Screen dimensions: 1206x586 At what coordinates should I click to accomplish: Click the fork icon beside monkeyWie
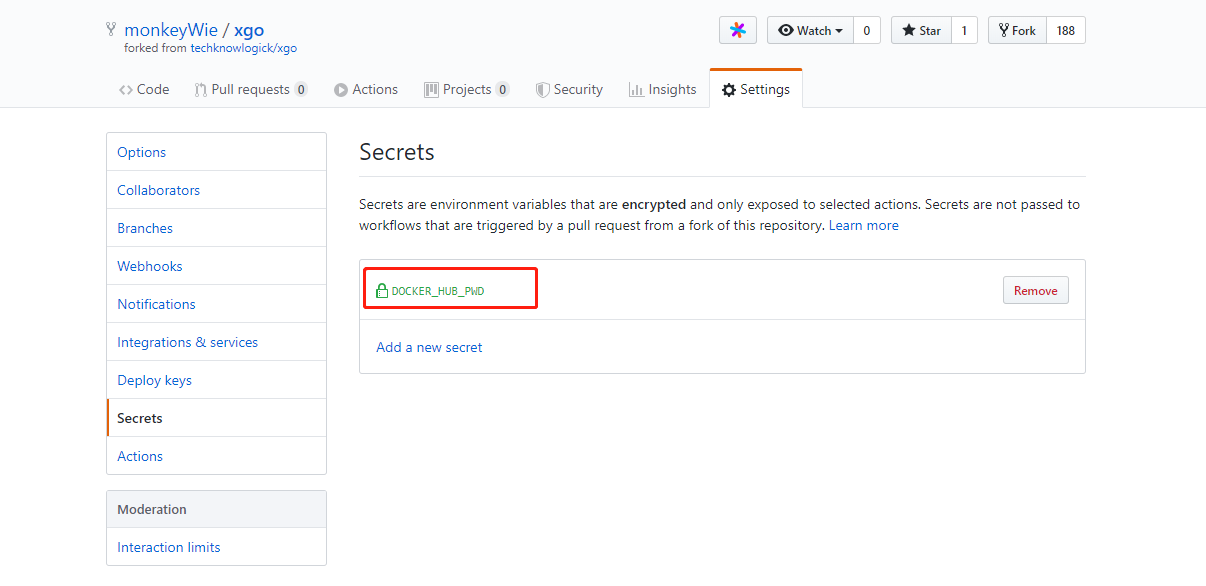pos(111,30)
